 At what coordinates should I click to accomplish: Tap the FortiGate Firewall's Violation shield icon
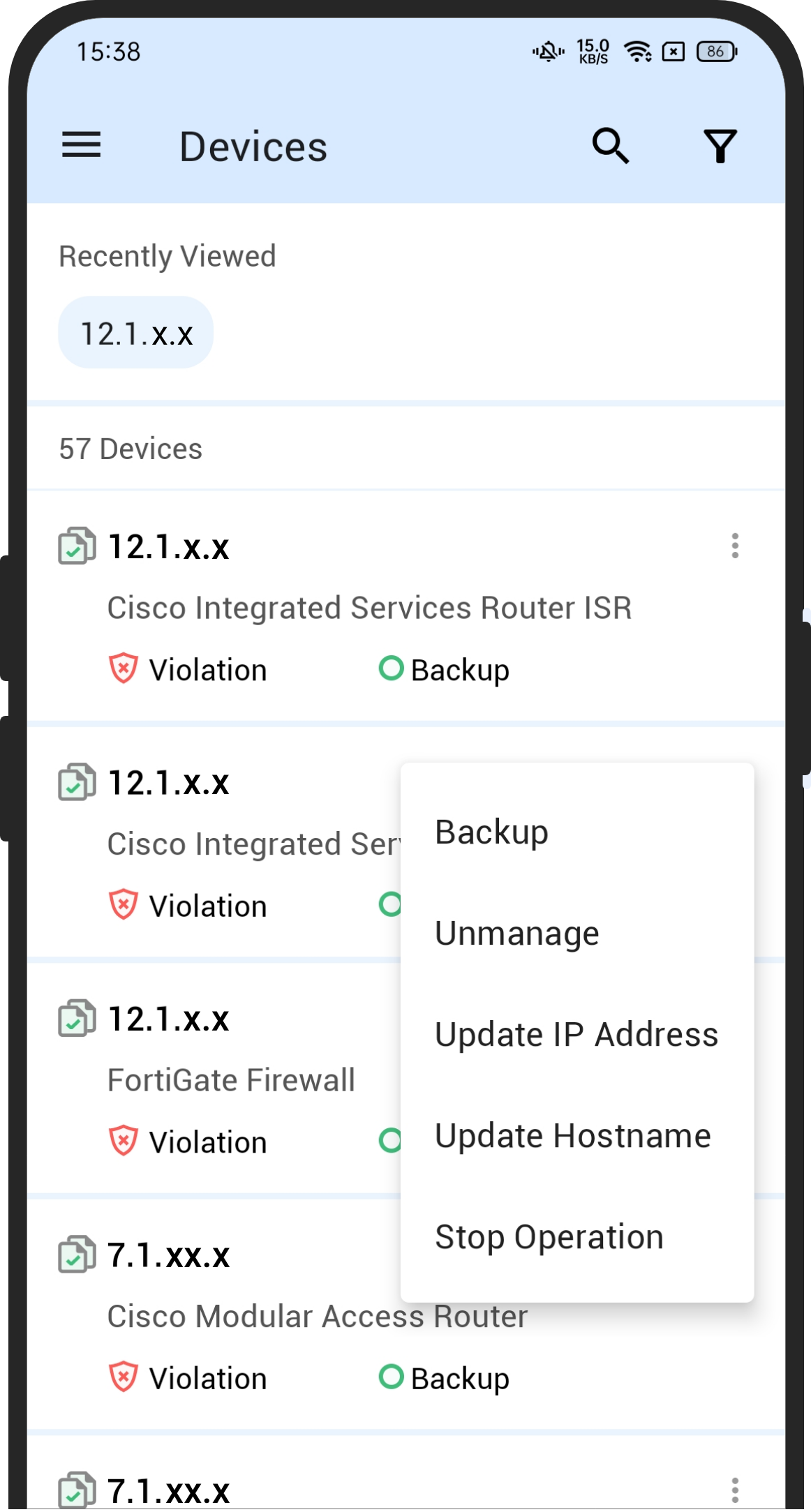click(x=124, y=1141)
